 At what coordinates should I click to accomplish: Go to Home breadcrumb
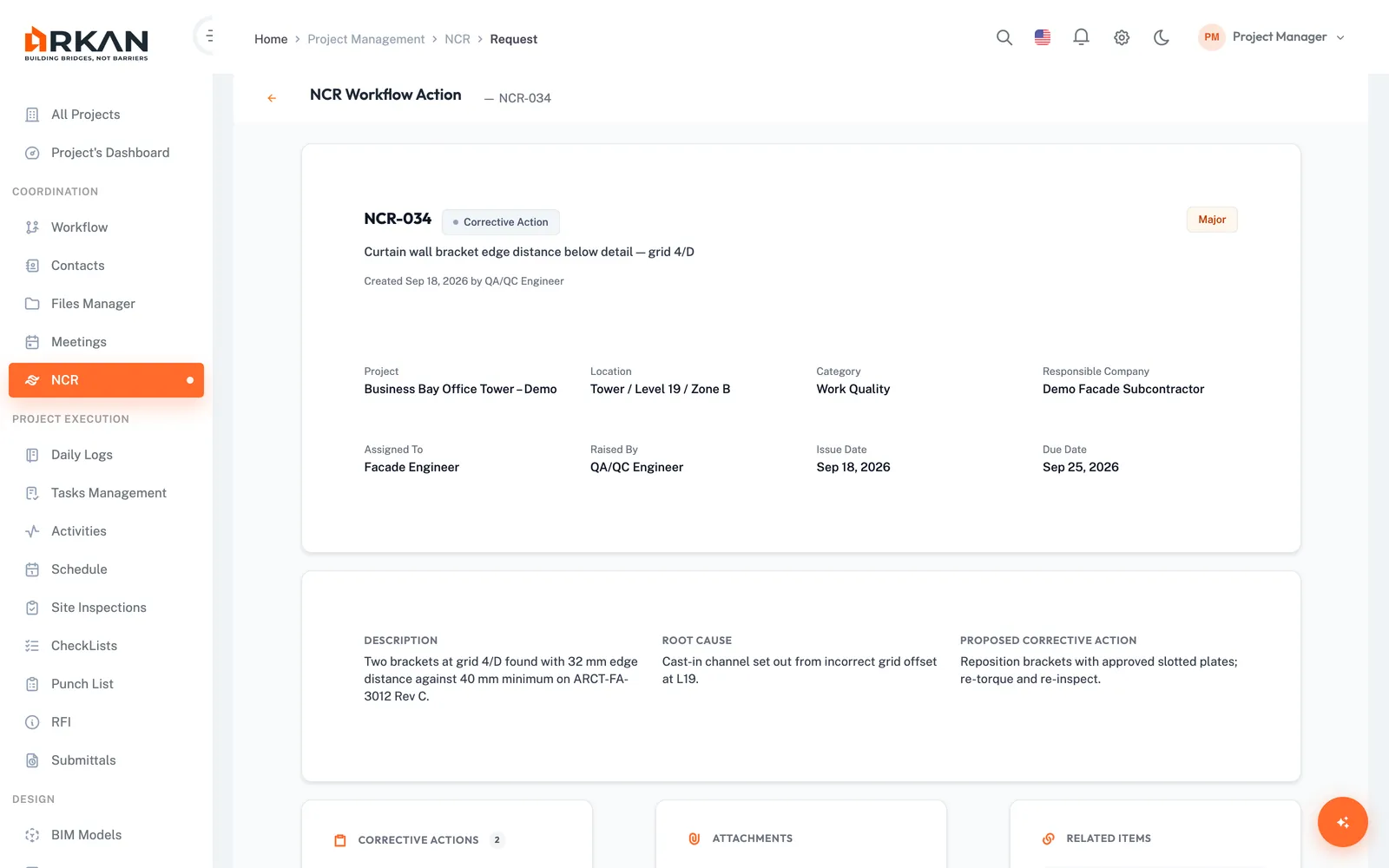click(271, 39)
